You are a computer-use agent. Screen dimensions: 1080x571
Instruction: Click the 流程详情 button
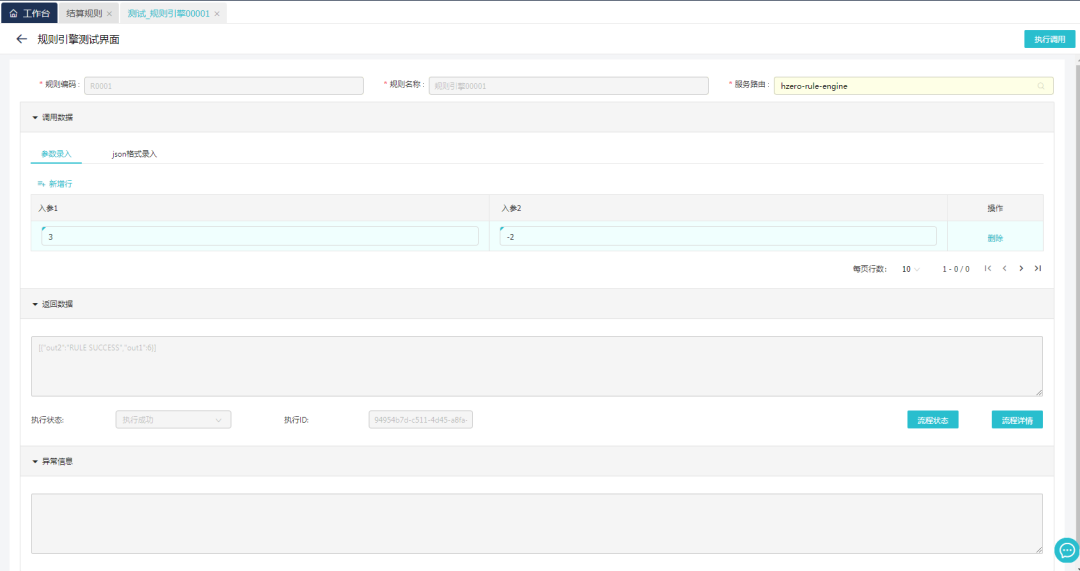tap(1017, 420)
